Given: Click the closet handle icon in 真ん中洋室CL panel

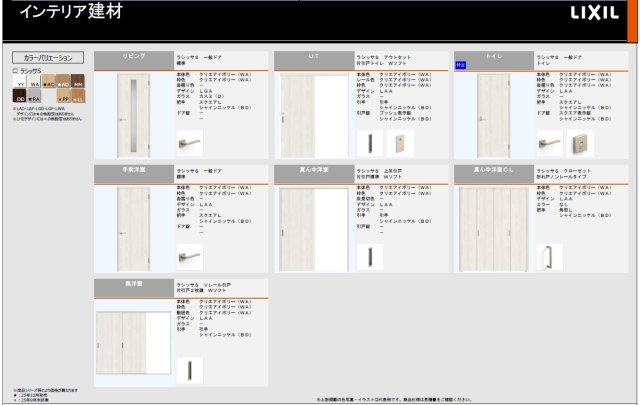Looking at the screenshot, I should (x=543, y=256).
